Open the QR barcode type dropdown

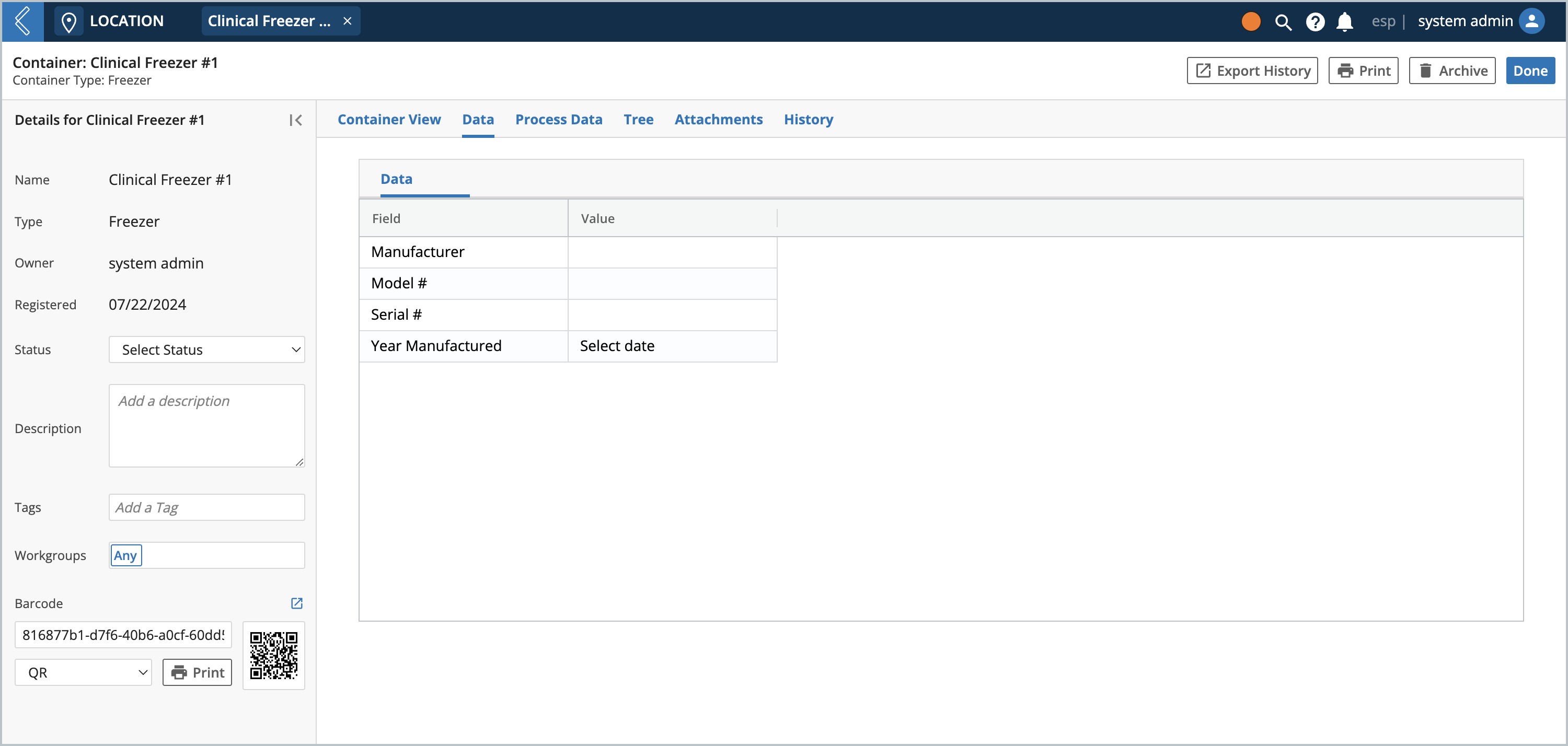pos(84,672)
